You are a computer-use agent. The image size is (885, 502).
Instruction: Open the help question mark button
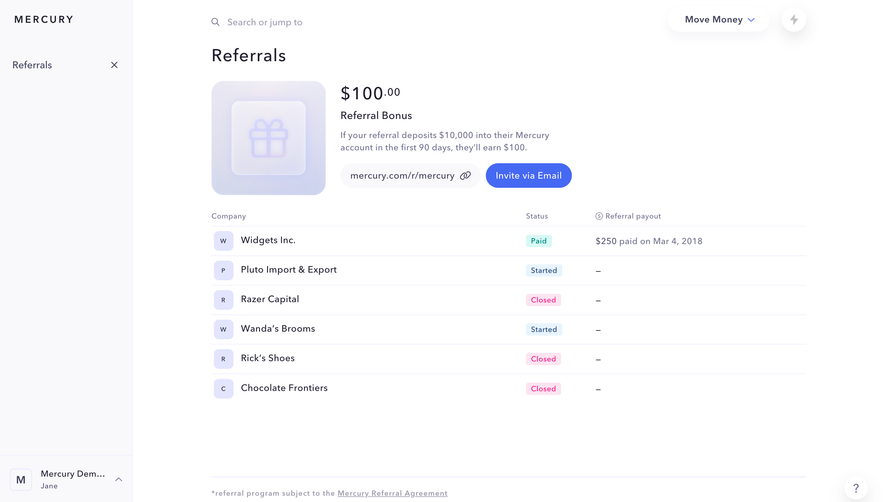click(856, 488)
